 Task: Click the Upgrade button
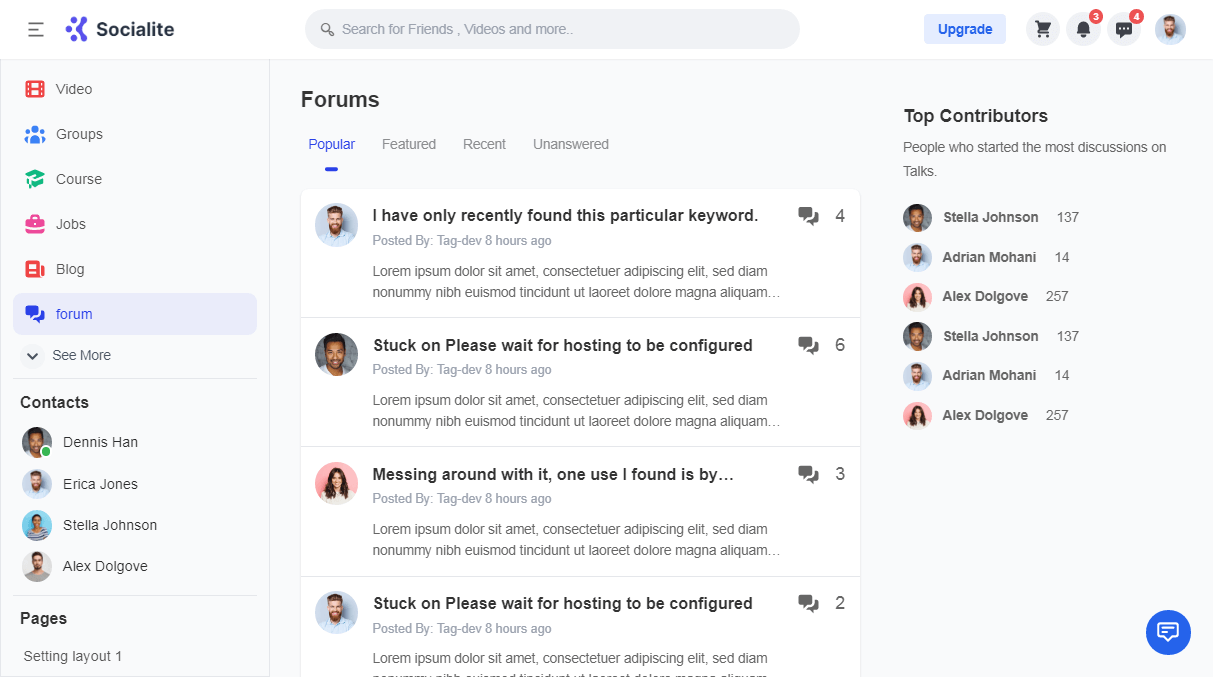(965, 29)
